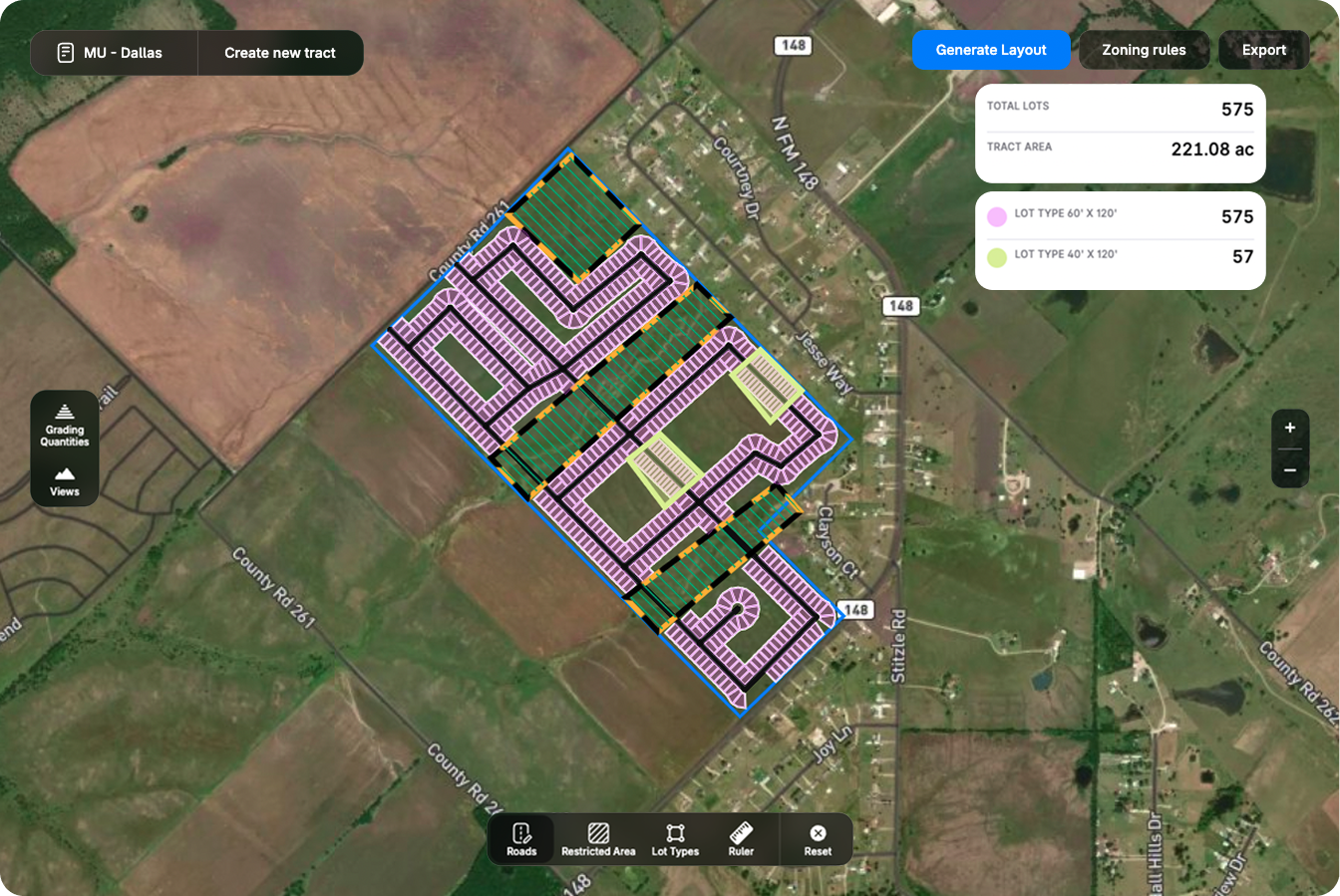Open Grading Quantities panel
This screenshot has width=1340, height=896.
(x=65, y=424)
